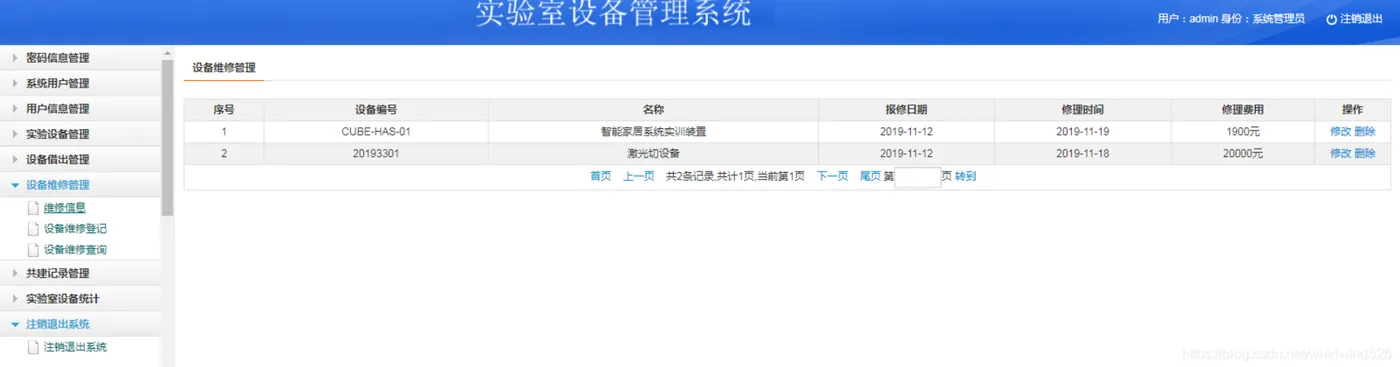The image size is (1400, 367).
Task: Click the 智能家居系统实训装置 name cell
Action: (x=653, y=131)
